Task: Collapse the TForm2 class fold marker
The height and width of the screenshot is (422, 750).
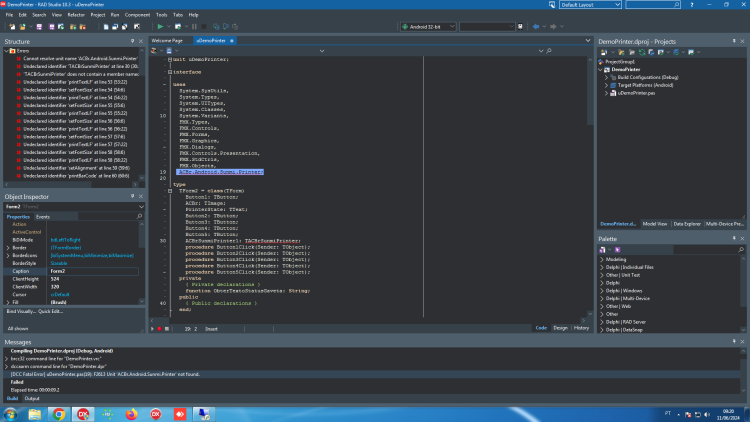Action: pyautogui.click(x=170, y=190)
